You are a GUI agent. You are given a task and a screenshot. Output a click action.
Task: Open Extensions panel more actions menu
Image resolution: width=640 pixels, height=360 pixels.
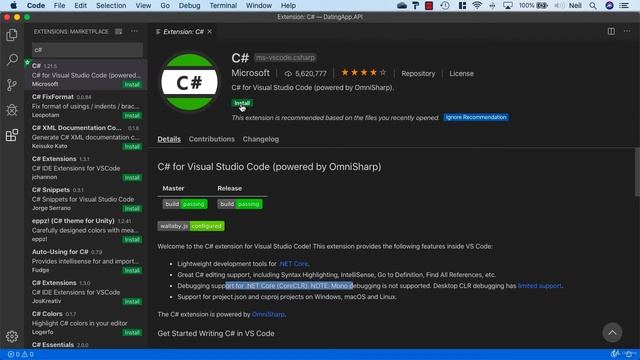[x=134, y=31]
